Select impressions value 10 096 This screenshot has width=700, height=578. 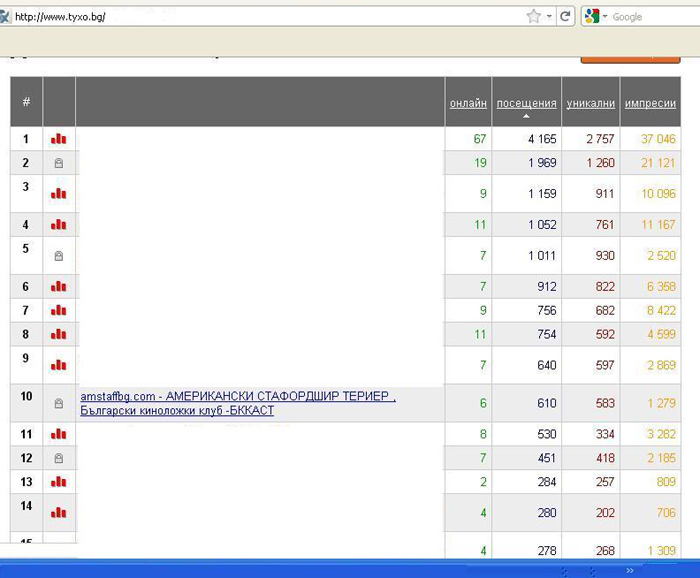[x=658, y=194]
